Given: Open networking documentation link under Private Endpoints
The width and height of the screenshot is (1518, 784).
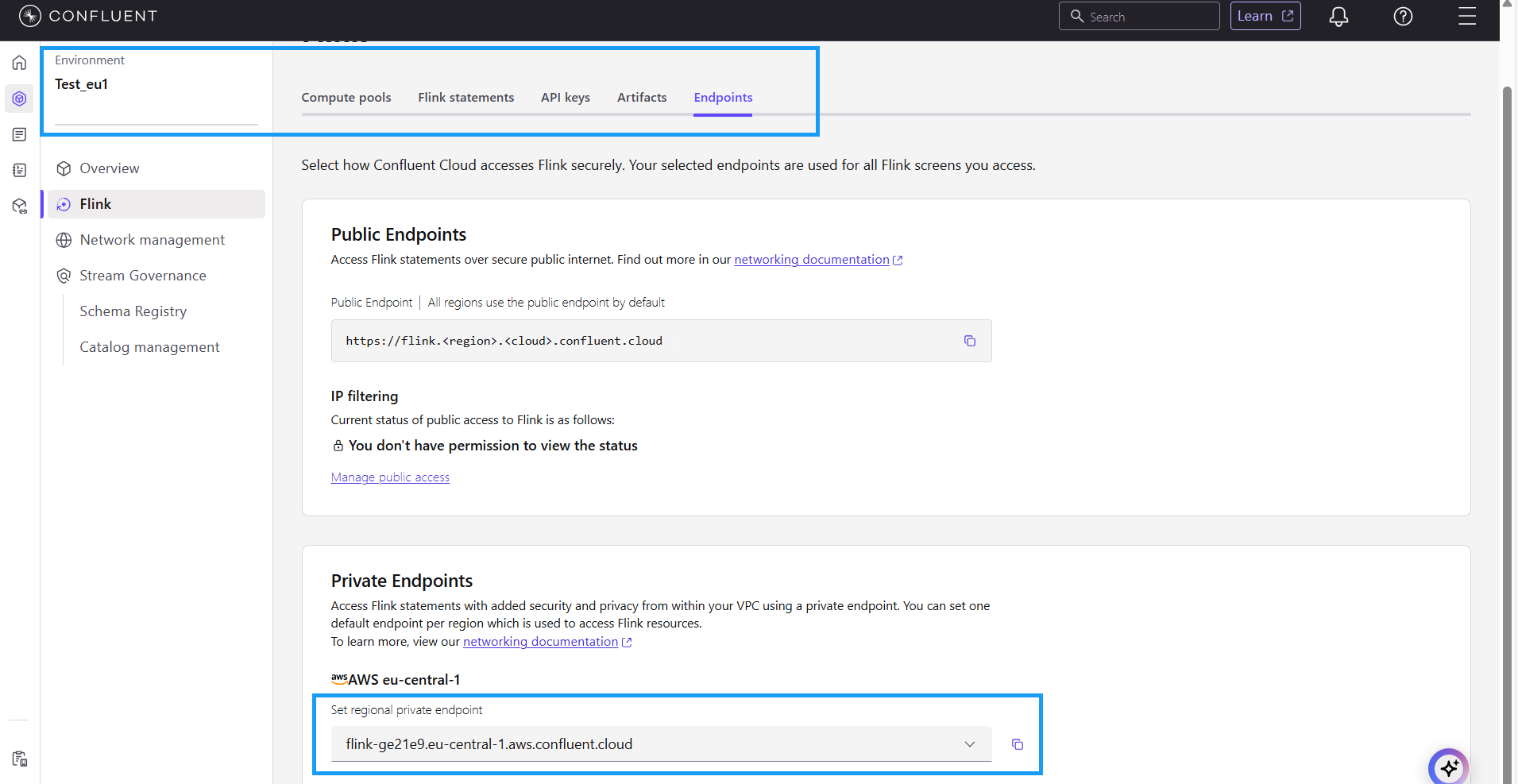Looking at the screenshot, I should 541,642.
